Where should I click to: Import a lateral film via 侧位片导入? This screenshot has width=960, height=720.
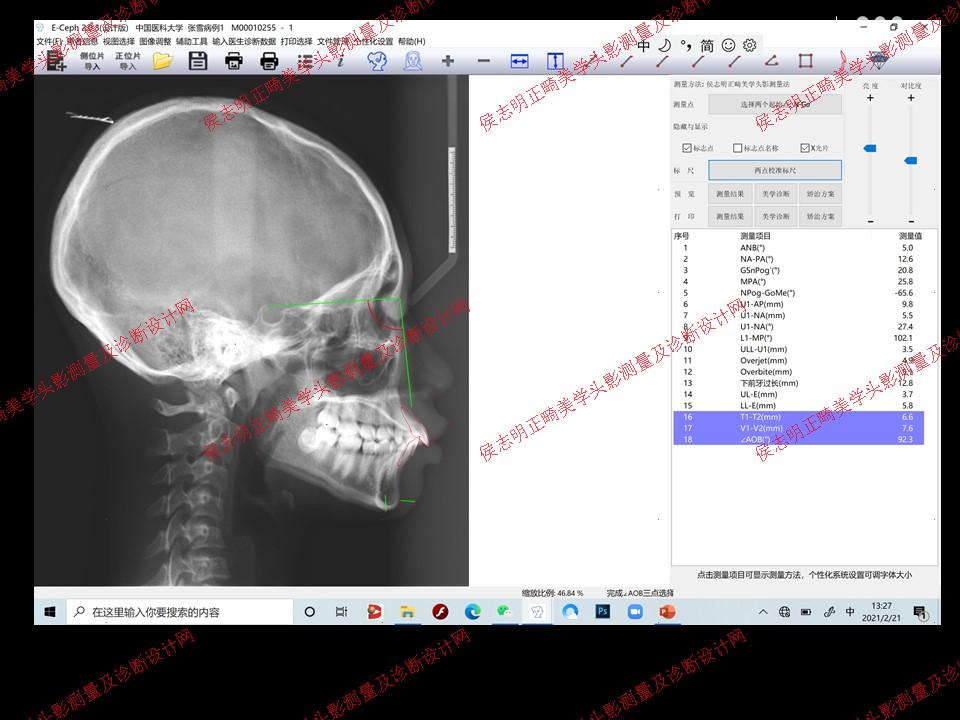[x=92, y=61]
